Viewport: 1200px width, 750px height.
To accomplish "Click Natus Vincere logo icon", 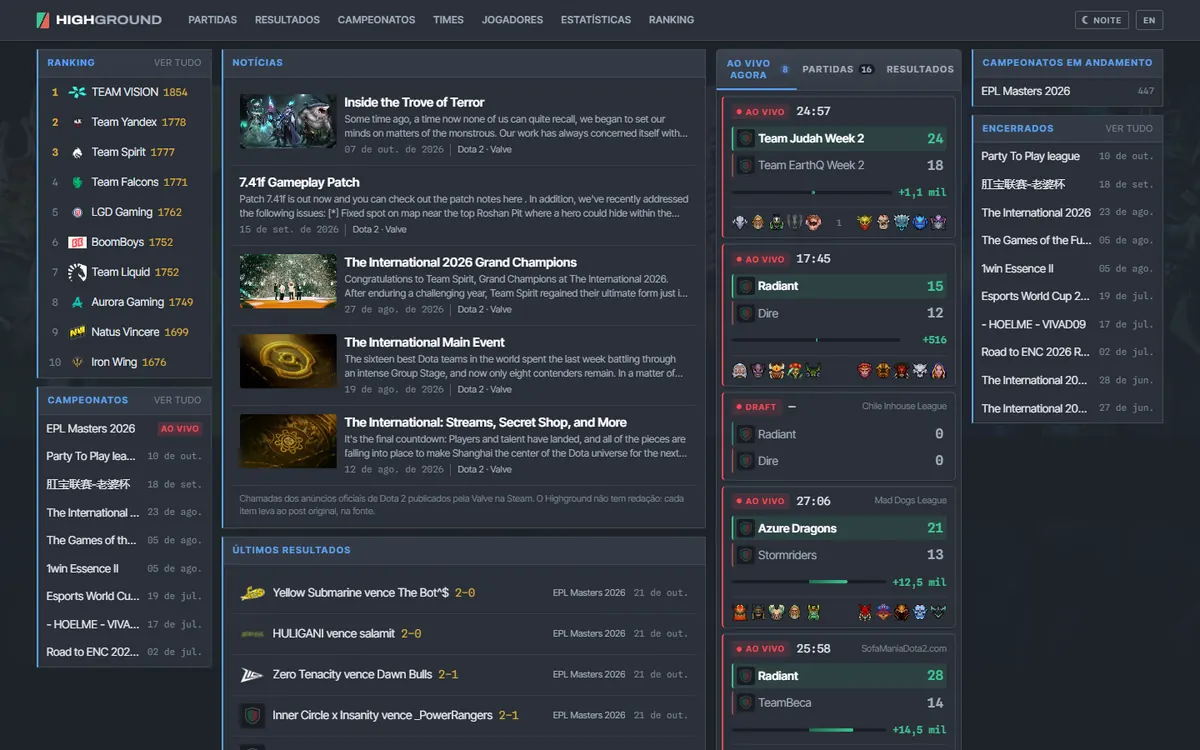I will point(77,332).
